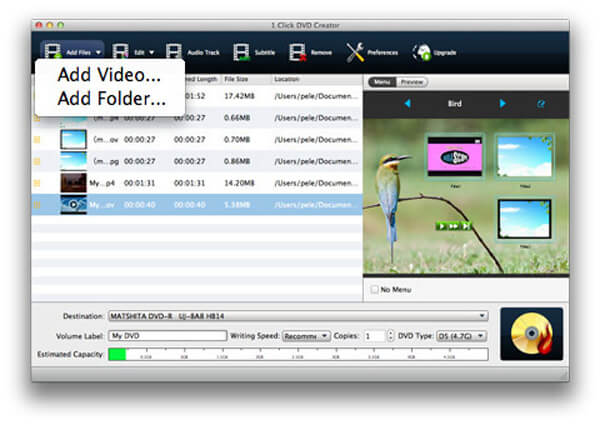Select the pink thumbnail in menu preview
Image resolution: width=600 pixels, height=425 pixels.
pos(455,157)
